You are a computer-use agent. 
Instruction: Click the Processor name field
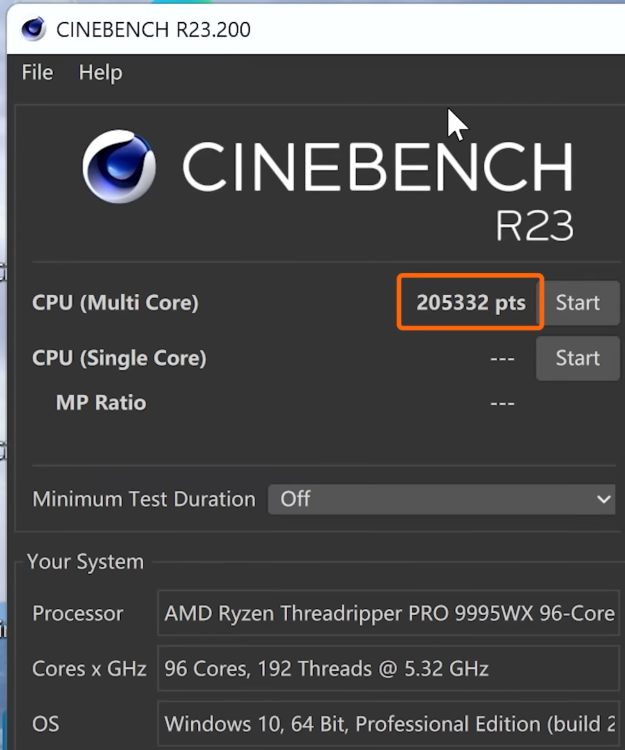389,613
